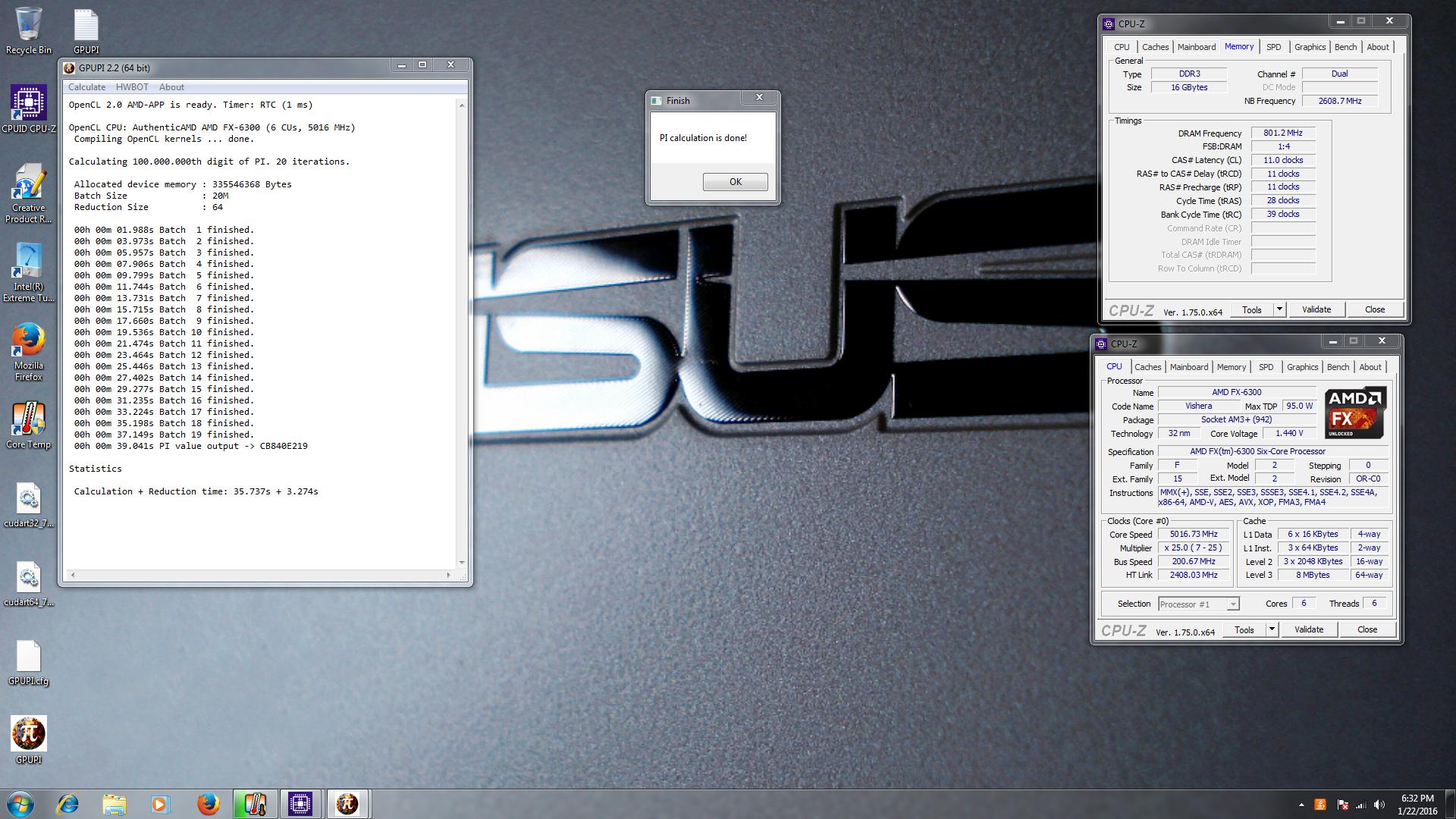Open the GPUPI text file icon on desktop
Image resolution: width=1456 pixels, height=819 pixels.
[86, 30]
